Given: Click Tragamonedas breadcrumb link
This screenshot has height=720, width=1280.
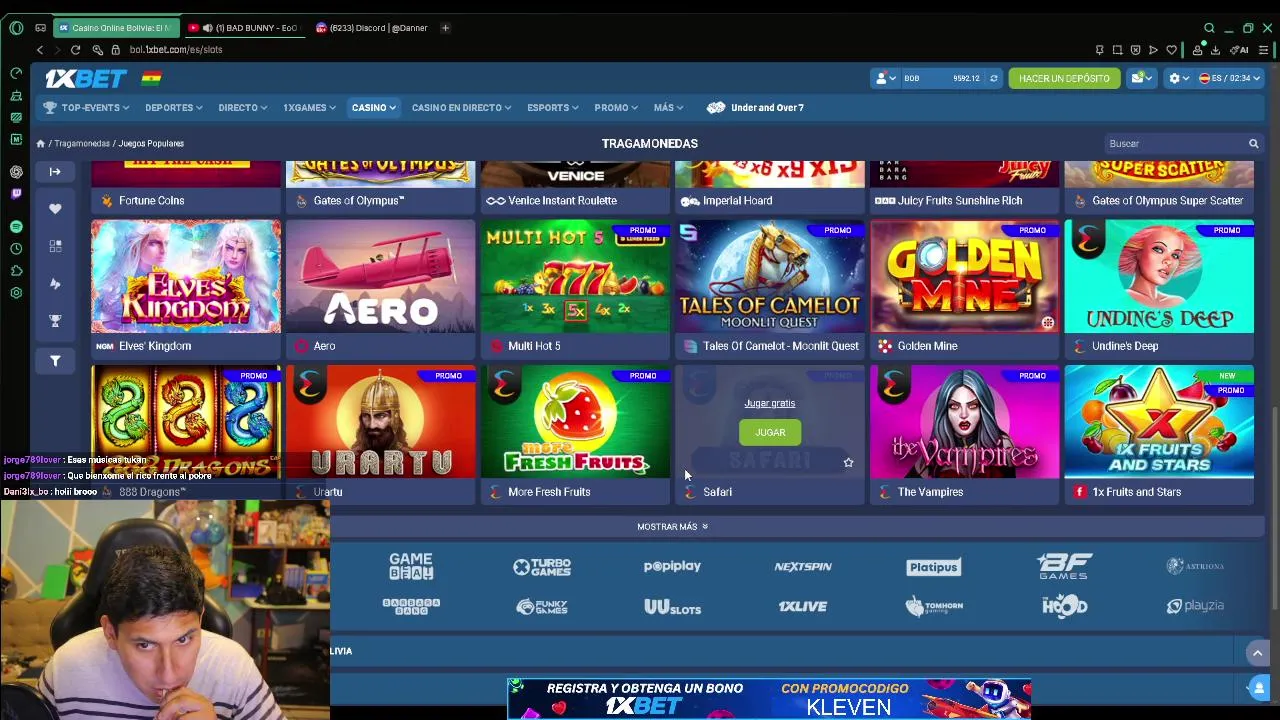Looking at the screenshot, I should tap(82, 144).
